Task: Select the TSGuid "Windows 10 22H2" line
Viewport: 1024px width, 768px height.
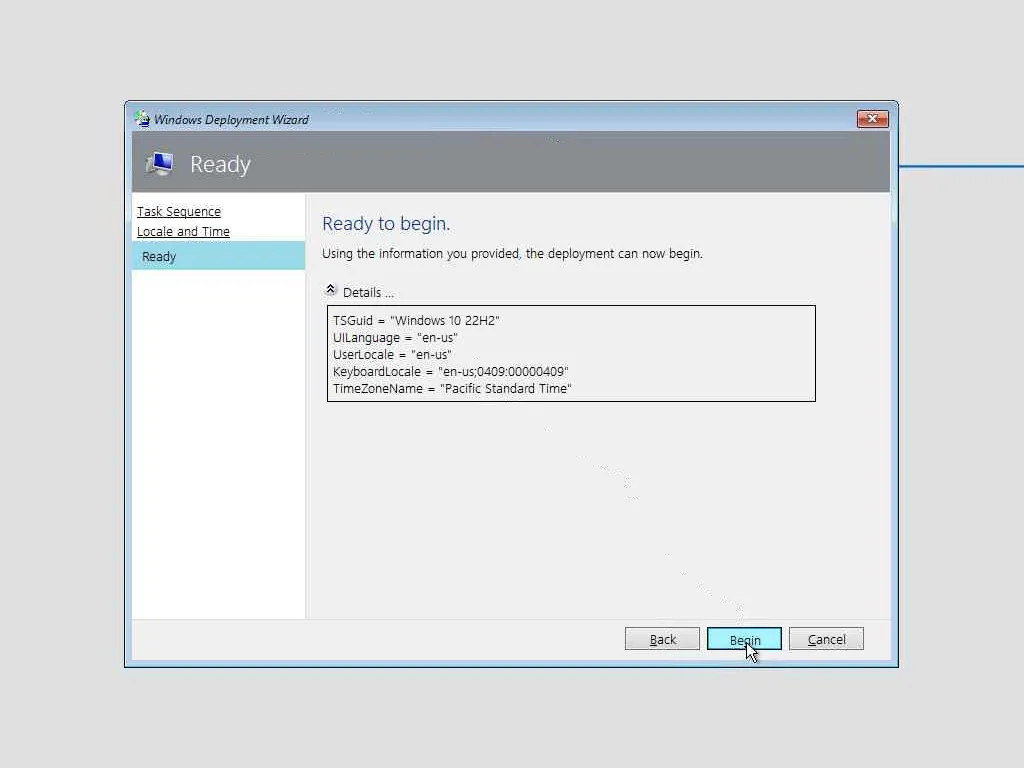Action: [x=416, y=321]
